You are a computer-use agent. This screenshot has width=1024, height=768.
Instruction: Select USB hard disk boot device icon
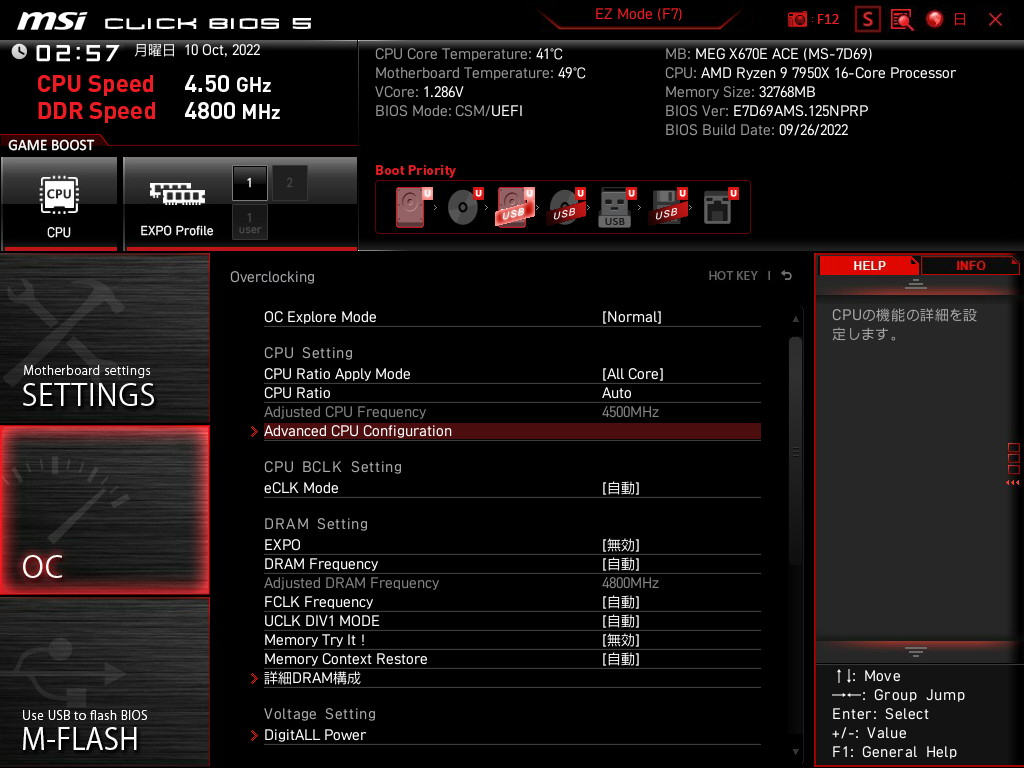pyautogui.click(x=515, y=207)
